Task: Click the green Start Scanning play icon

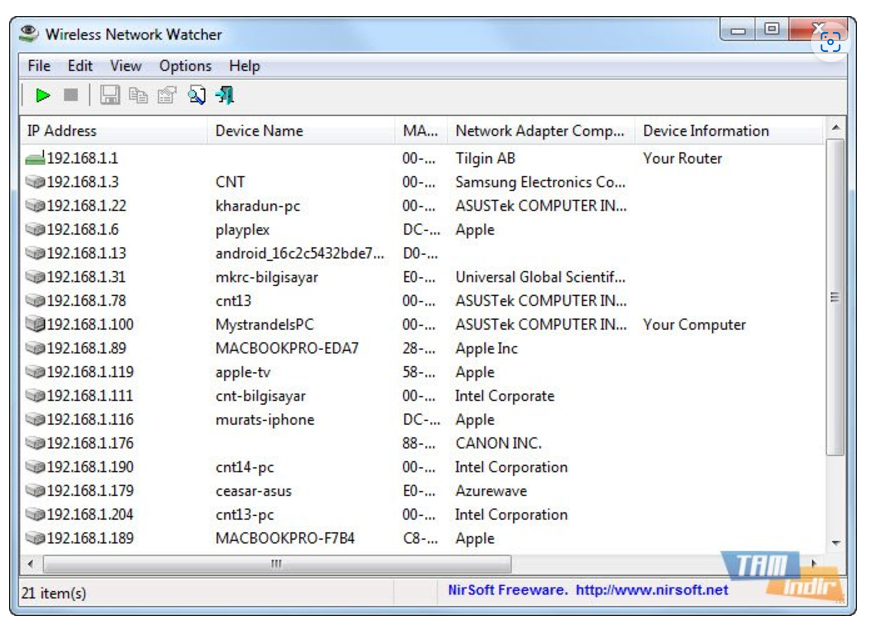Action: tap(42, 95)
